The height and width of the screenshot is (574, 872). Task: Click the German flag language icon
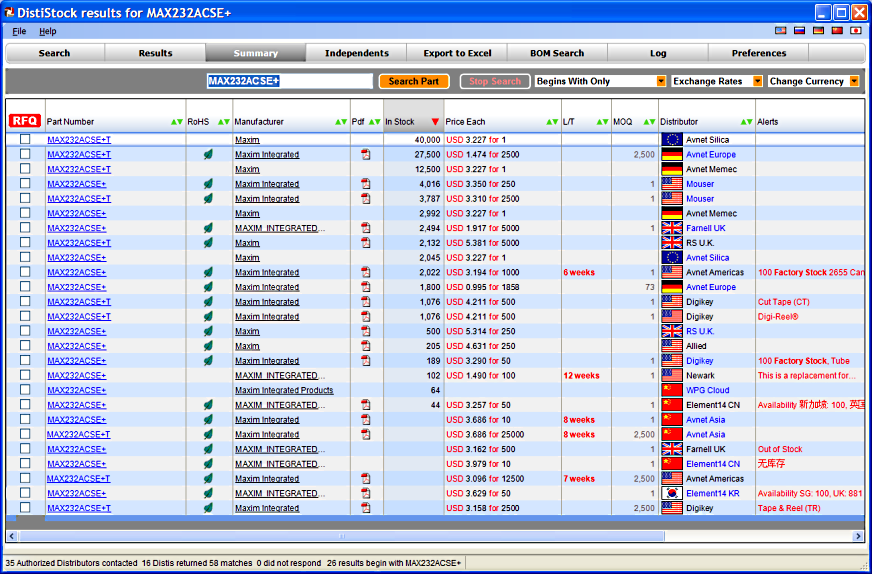(818, 31)
